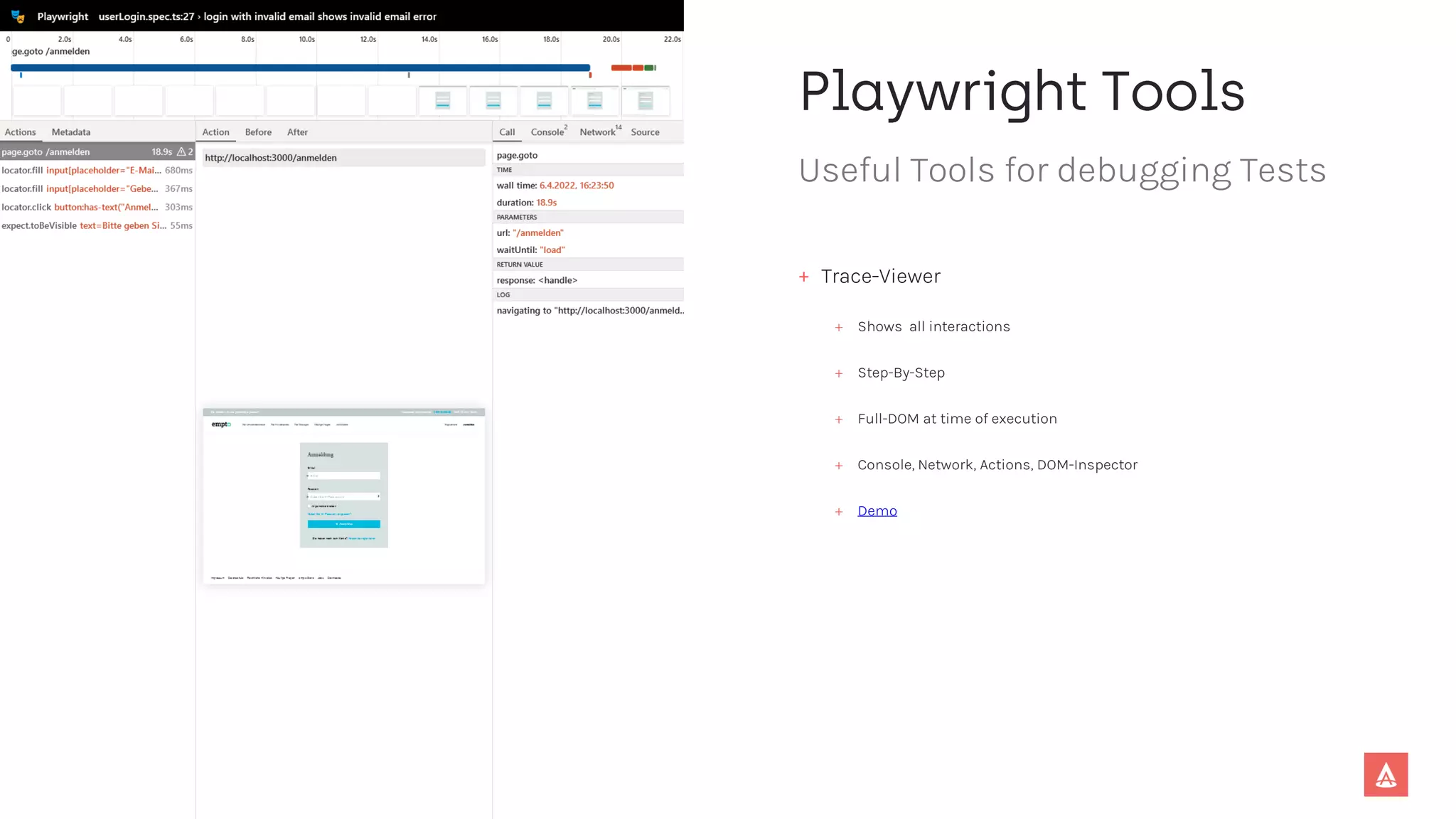Click the Playwright logo icon
The width and height of the screenshot is (1456, 819).
point(18,16)
